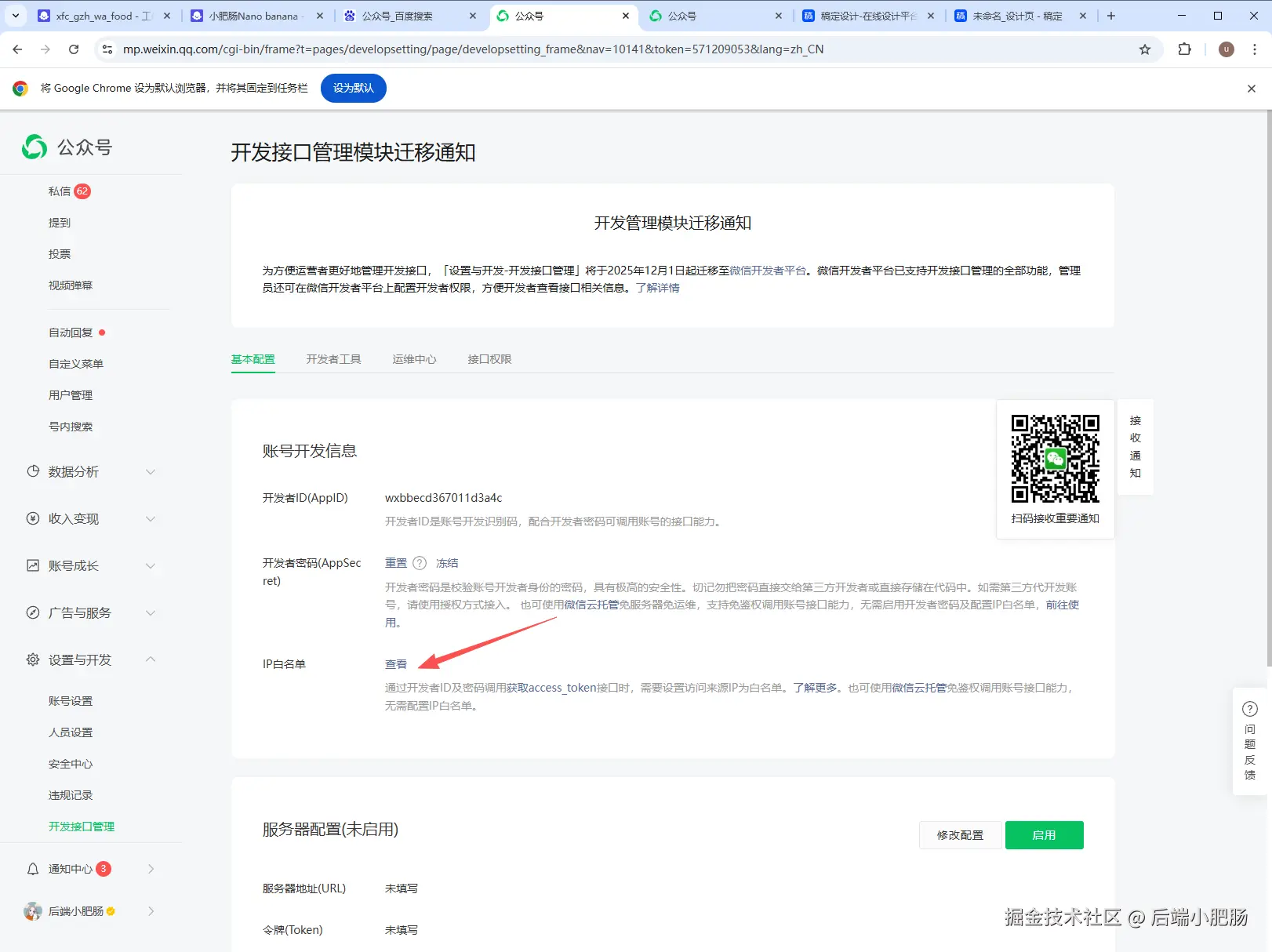This screenshot has width=1272, height=952.
Task: Switch to 运维中心 tab
Action: click(x=415, y=359)
